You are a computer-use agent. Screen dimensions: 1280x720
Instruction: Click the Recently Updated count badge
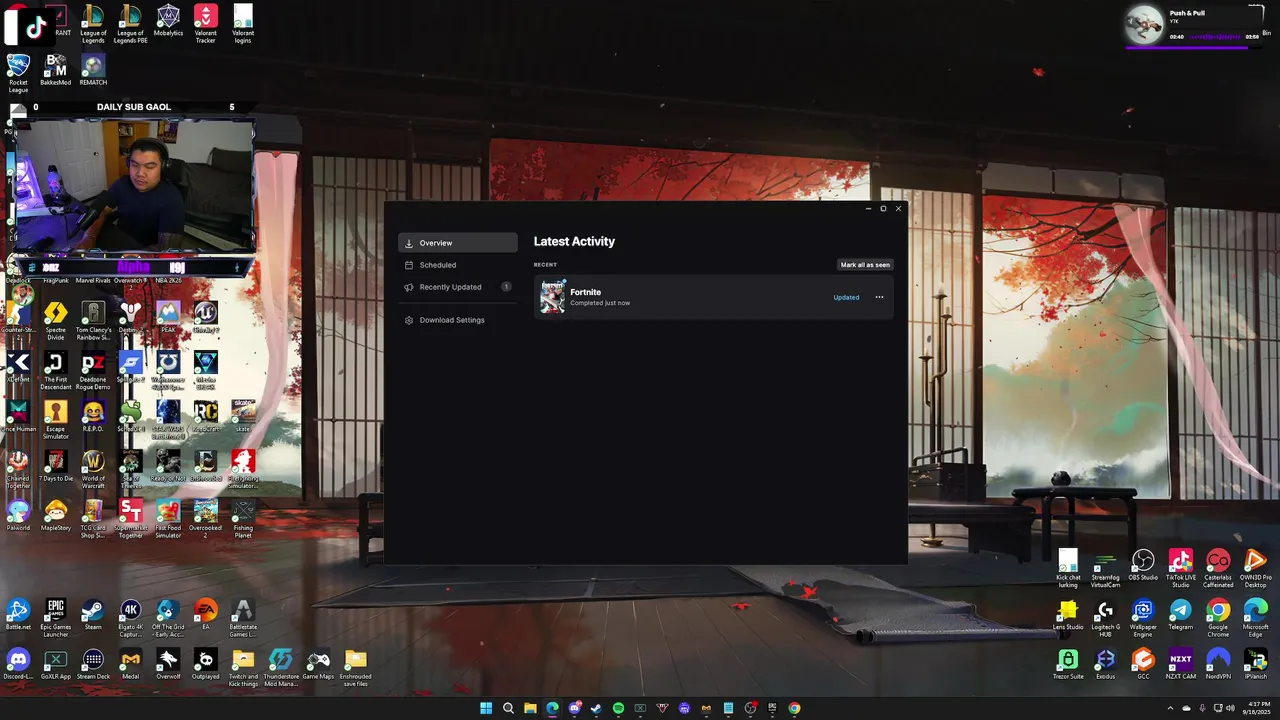tap(506, 287)
